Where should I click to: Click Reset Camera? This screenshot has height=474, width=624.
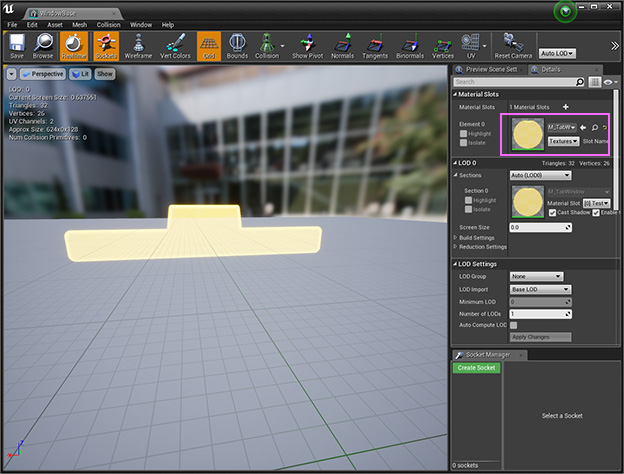point(513,46)
